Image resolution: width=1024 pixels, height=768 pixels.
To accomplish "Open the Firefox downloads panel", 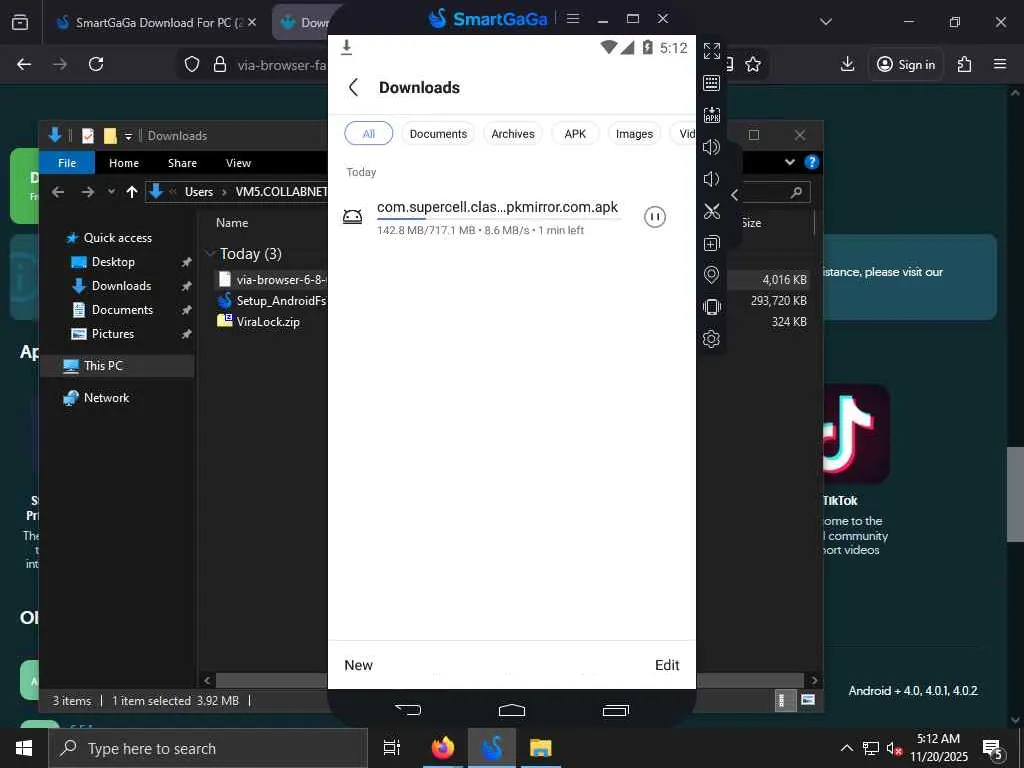I will [x=847, y=64].
